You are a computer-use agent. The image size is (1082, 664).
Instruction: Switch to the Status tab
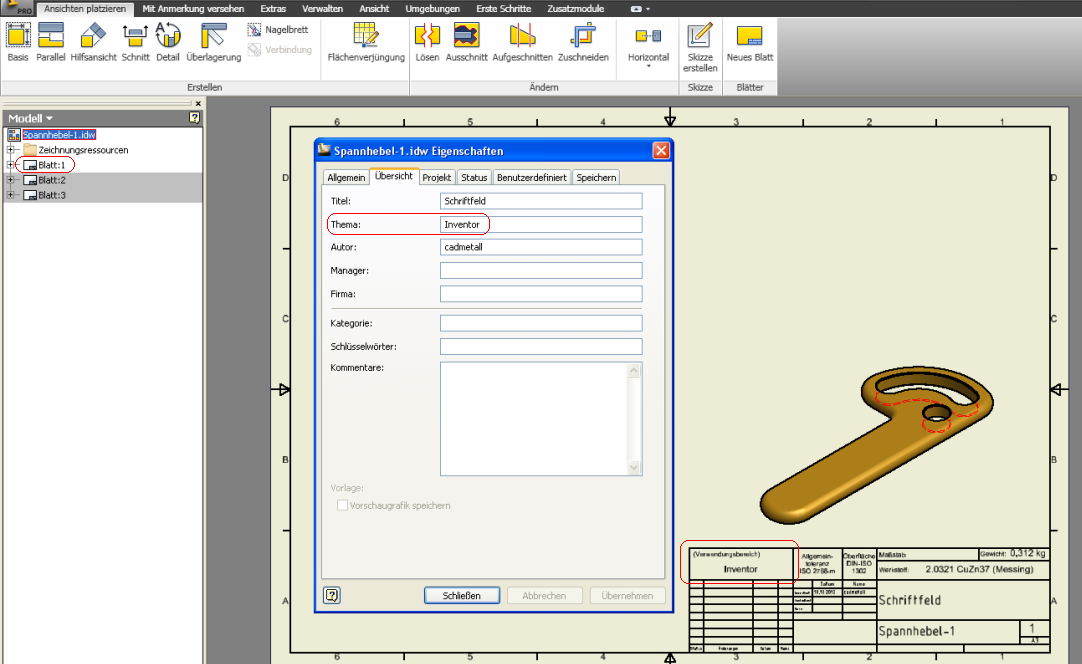click(474, 177)
